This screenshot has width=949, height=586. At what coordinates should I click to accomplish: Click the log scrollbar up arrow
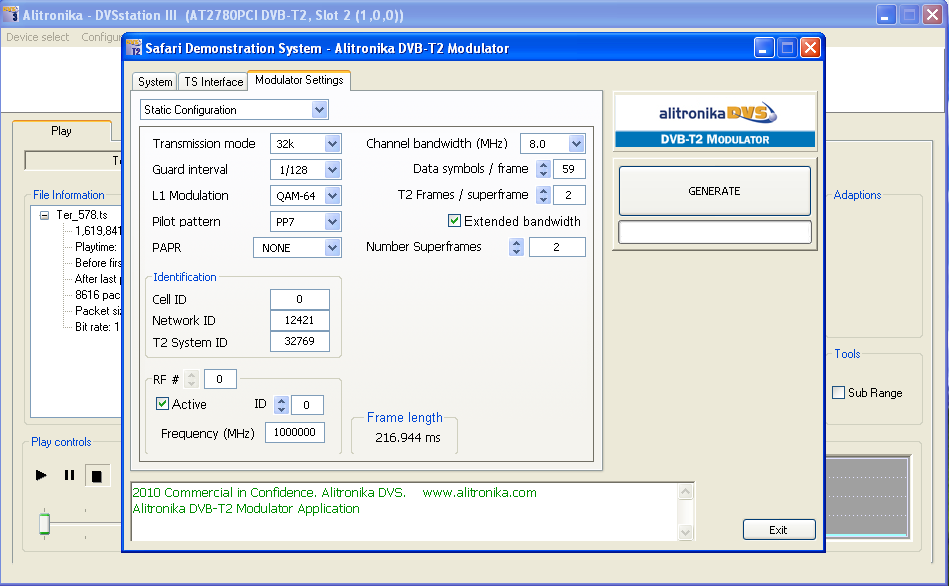point(685,492)
